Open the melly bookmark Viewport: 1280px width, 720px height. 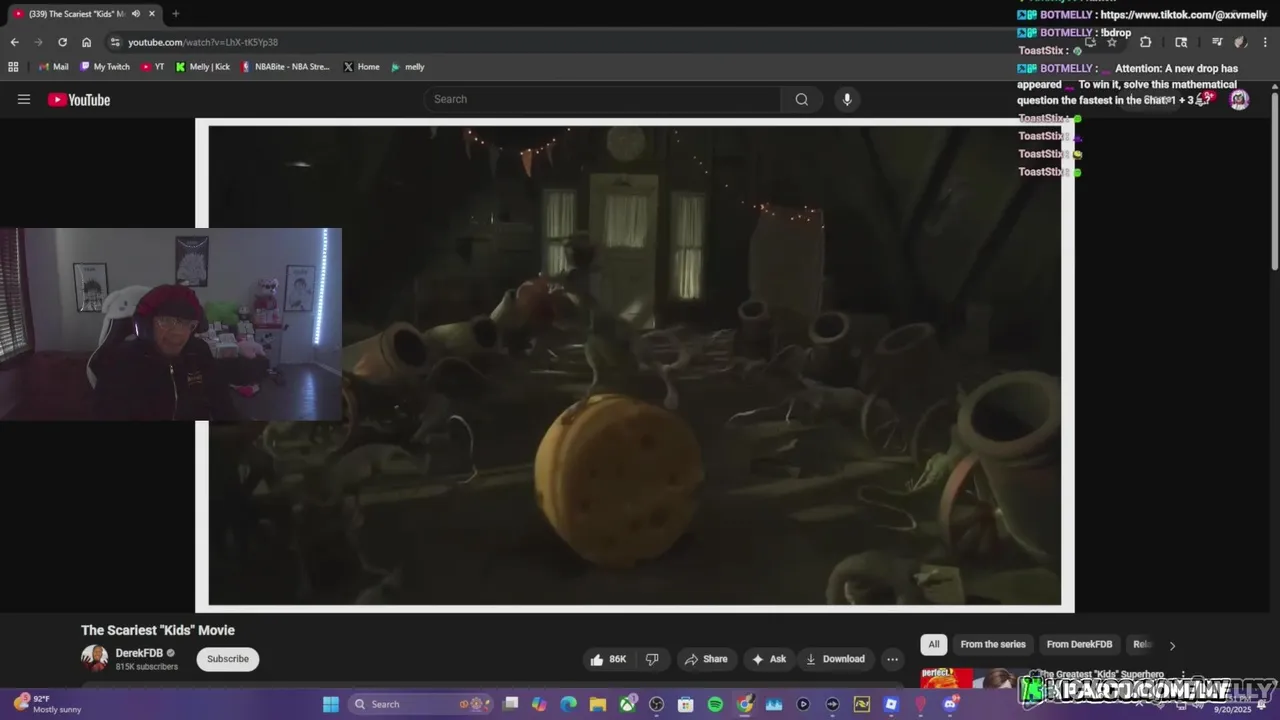[408, 67]
